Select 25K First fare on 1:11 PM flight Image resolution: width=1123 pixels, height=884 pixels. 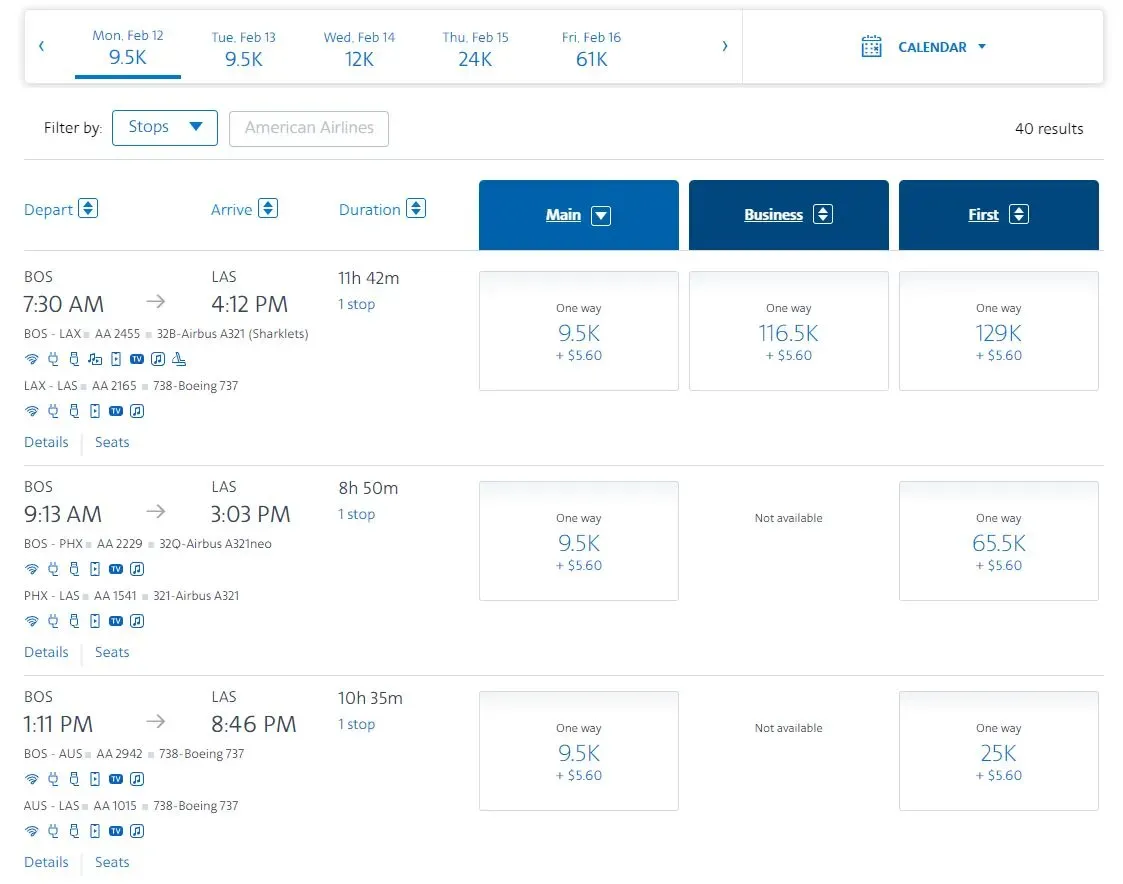(998, 751)
